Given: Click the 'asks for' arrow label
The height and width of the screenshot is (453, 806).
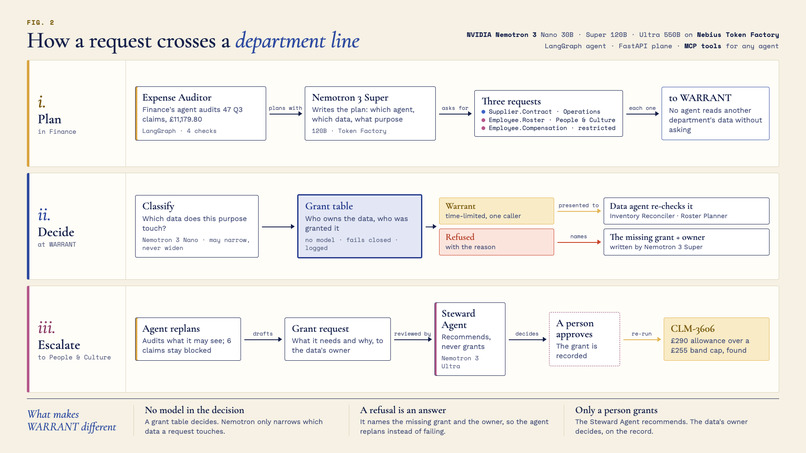Looking at the screenshot, I should pyautogui.click(x=455, y=108).
